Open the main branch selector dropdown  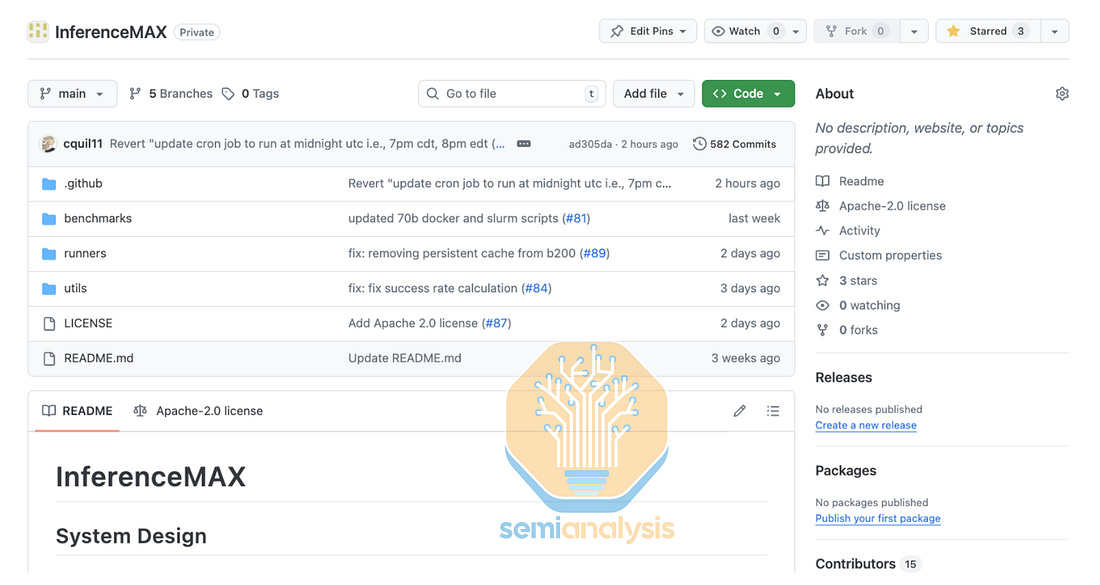(72, 93)
